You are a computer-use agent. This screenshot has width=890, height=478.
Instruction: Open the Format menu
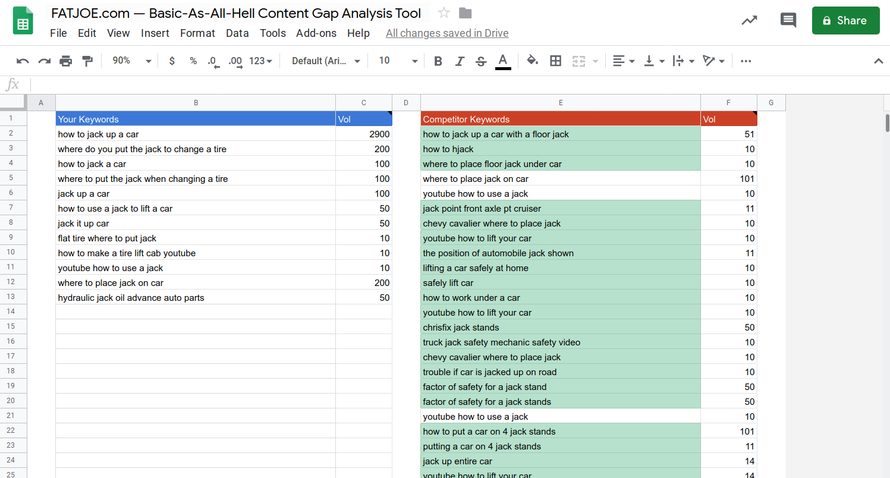197,33
